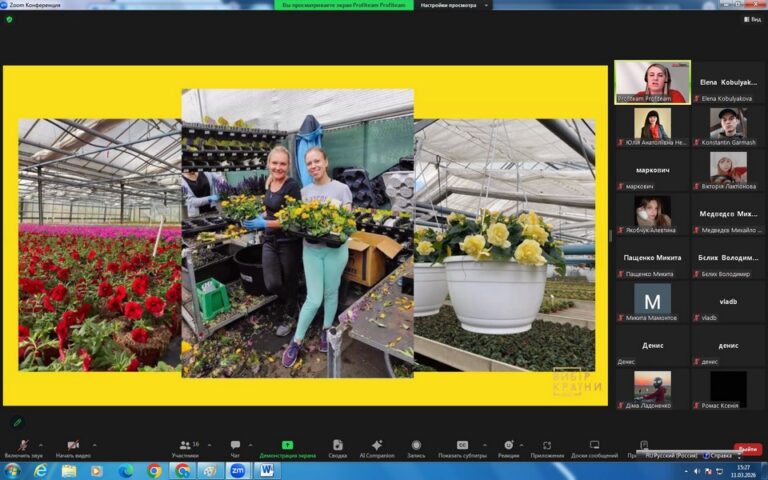The height and width of the screenshot is (480, 768).
Task: Start recording with Запись icon
Action: pyautogui.click(x=416, y=446)
